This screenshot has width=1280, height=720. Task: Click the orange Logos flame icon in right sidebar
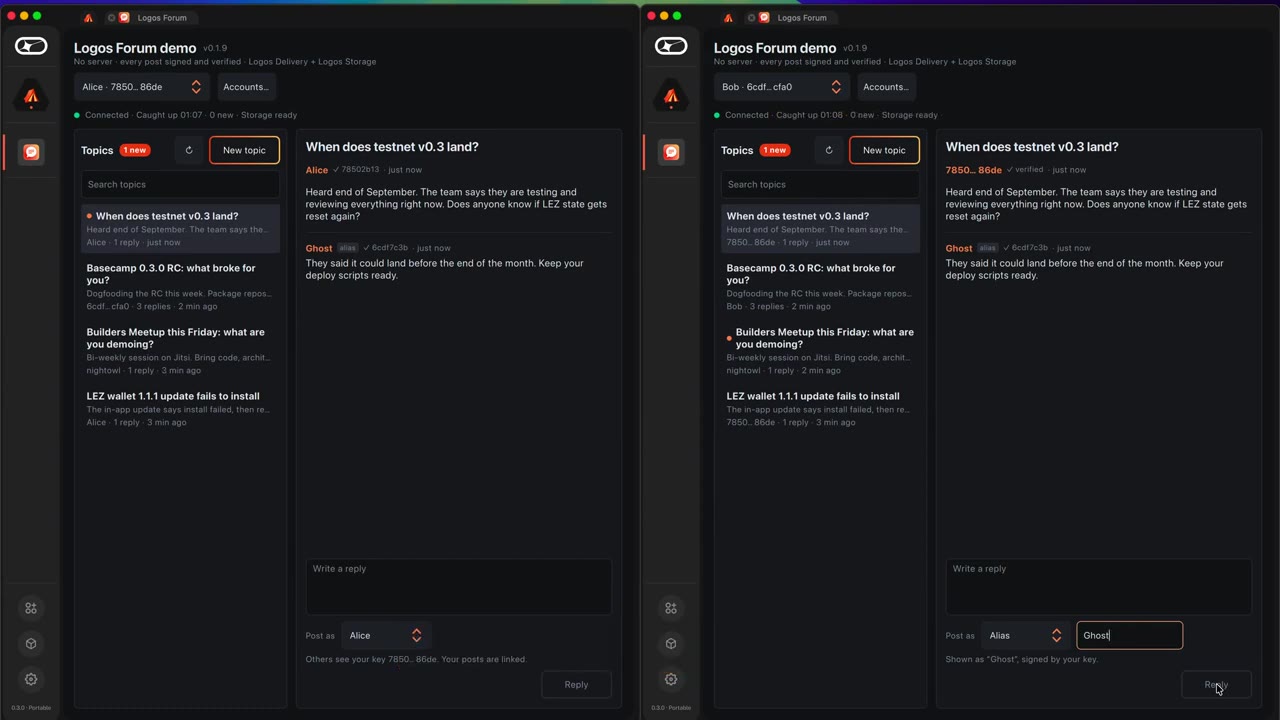pos(671,97)
